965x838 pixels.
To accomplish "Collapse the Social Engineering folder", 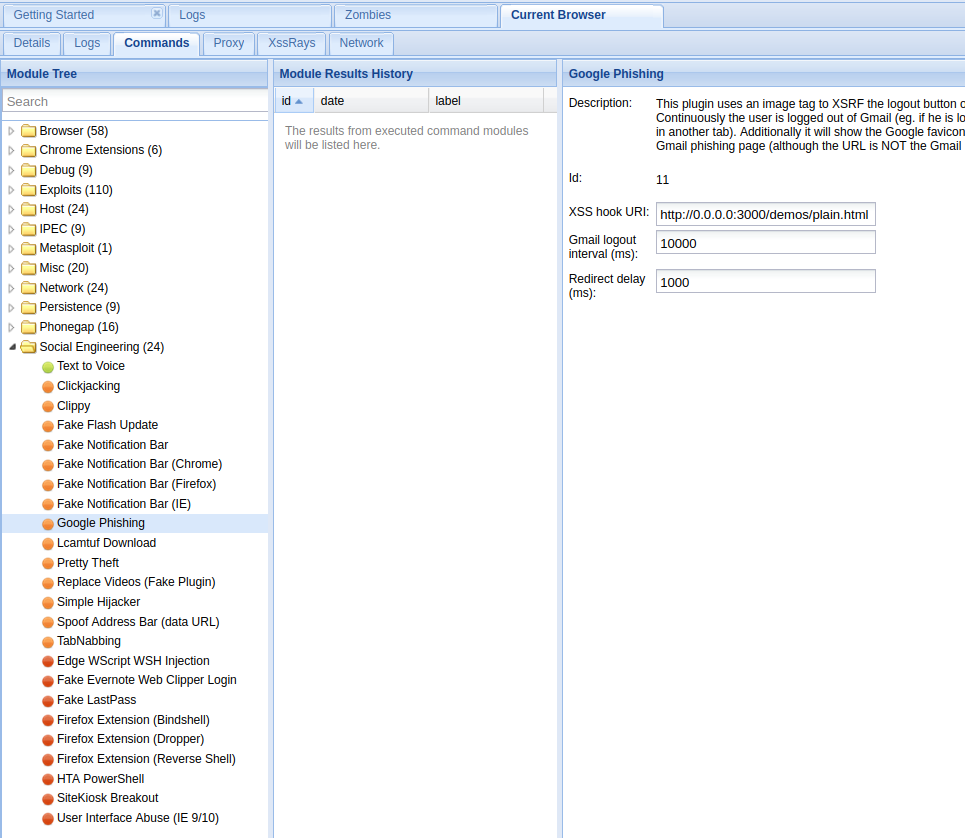I will coord(12,347).
